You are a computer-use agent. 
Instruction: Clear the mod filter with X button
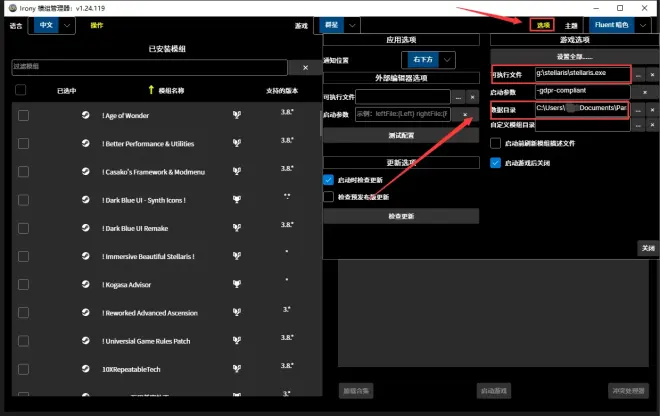pyautogui.click(x=304, y=67)
